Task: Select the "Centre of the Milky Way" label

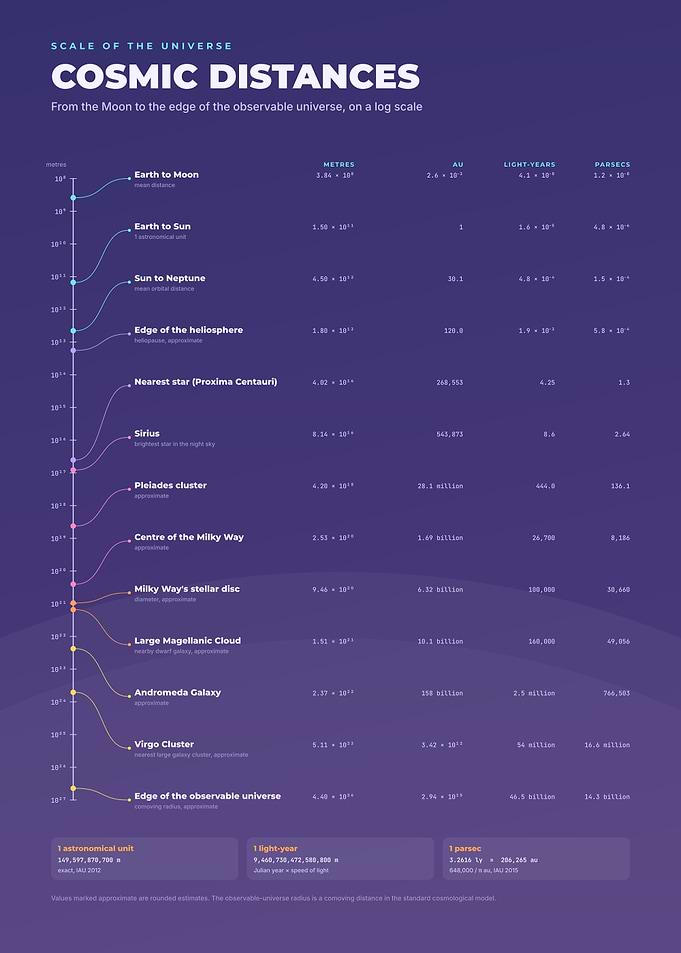Action: click(x=189, y=537)
